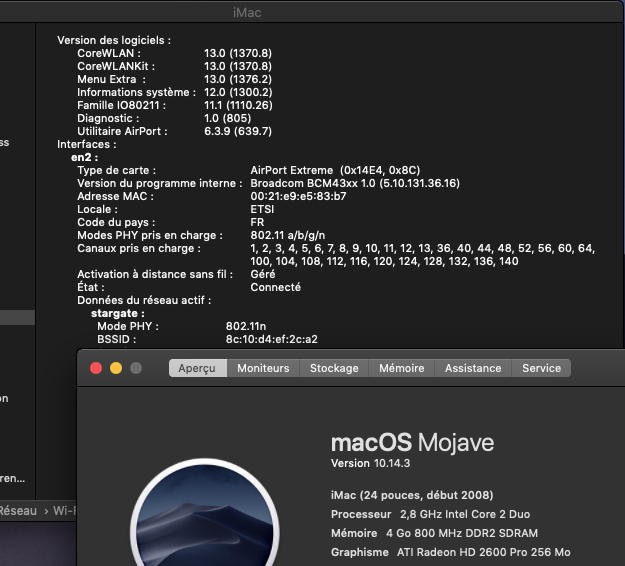Click the 'en2 :' interface heading
This screenshot has width=625, height=566.
tap(85, 157)
